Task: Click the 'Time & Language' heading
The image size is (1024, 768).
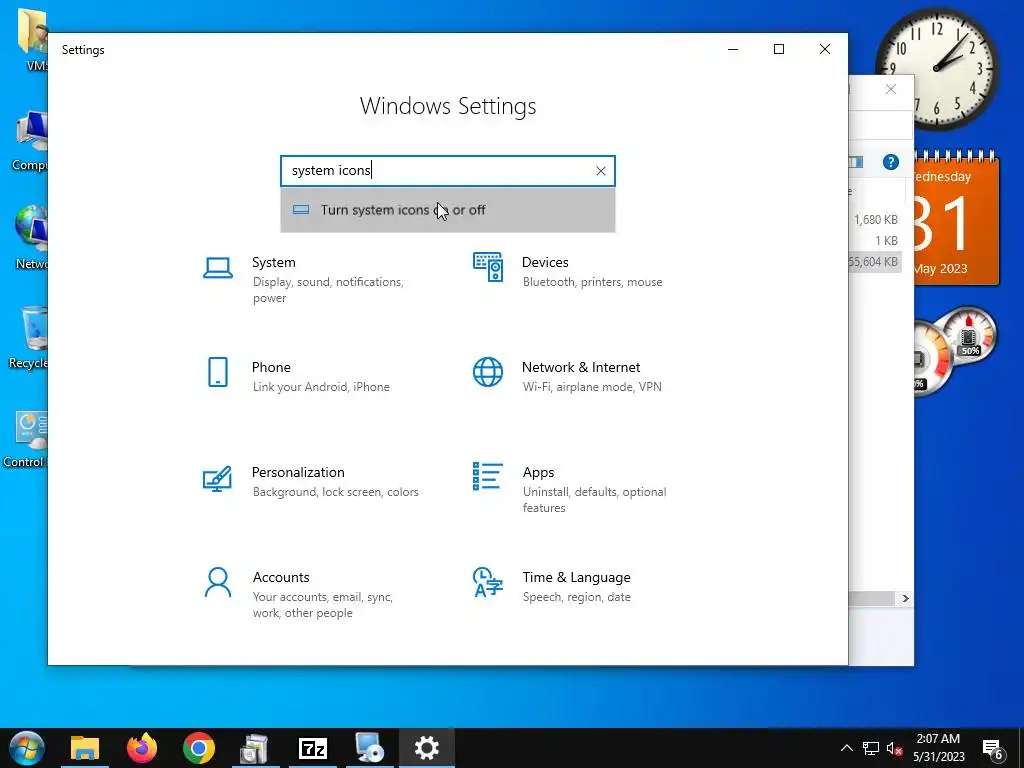Action: (x=576, y=578)
